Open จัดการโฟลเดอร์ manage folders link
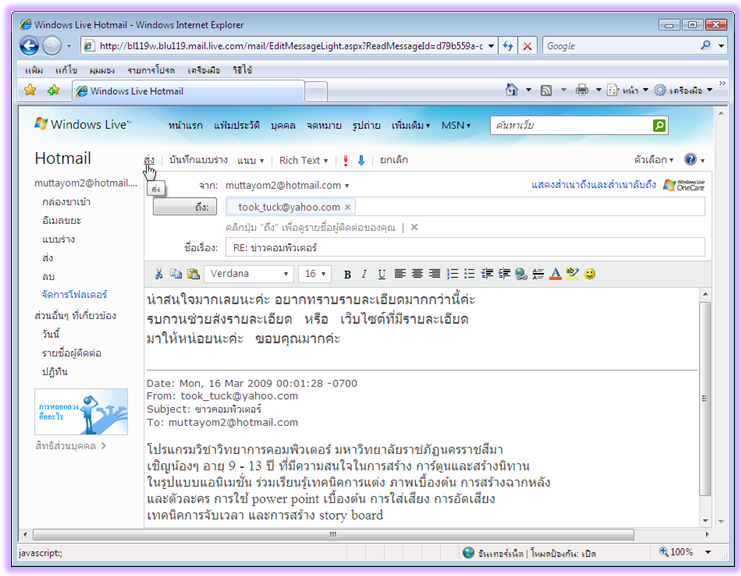Image resolution: width=741 pixels, height=576 pixels. point(74,294)
